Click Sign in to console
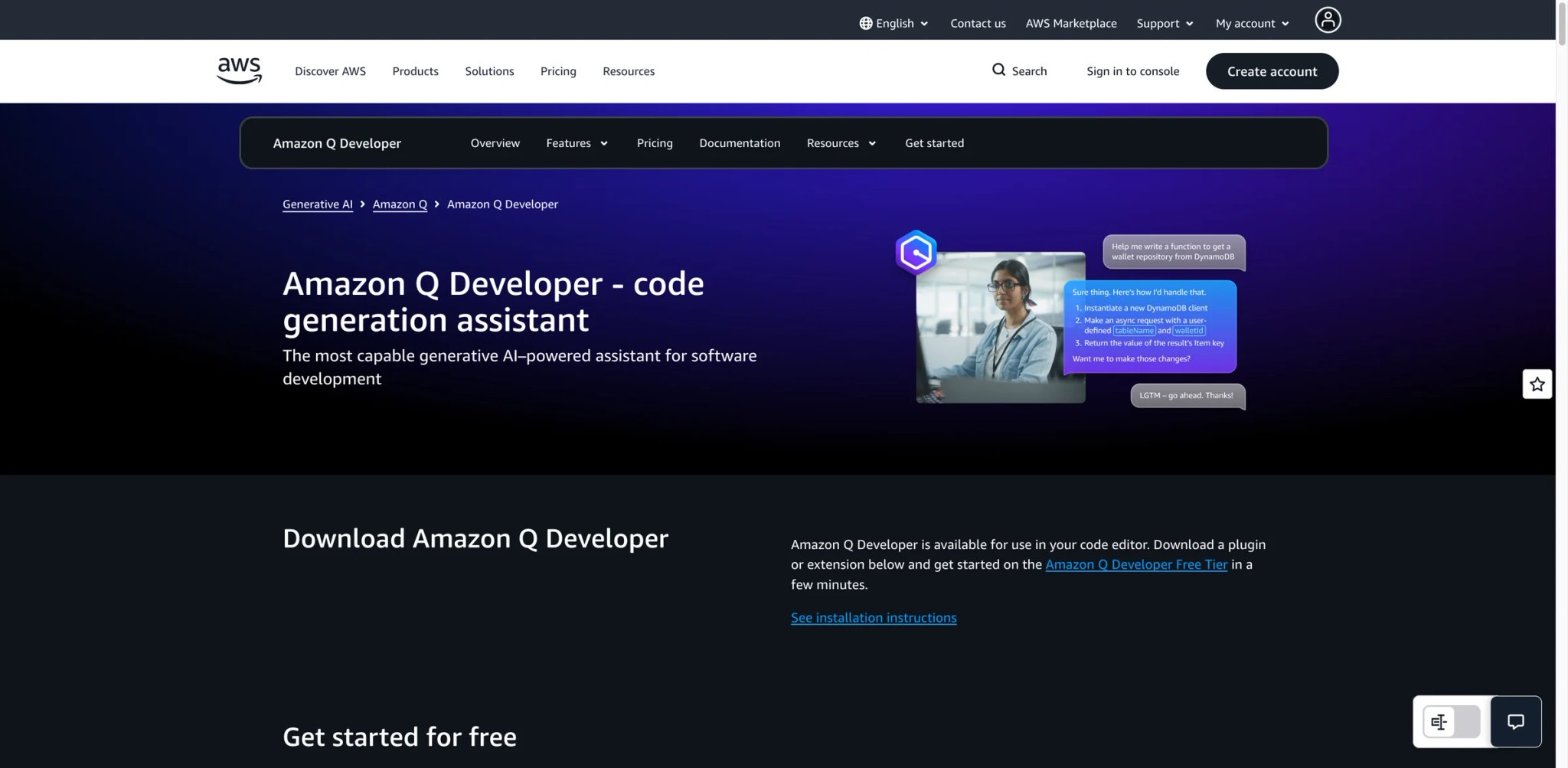 (1132, 71)
